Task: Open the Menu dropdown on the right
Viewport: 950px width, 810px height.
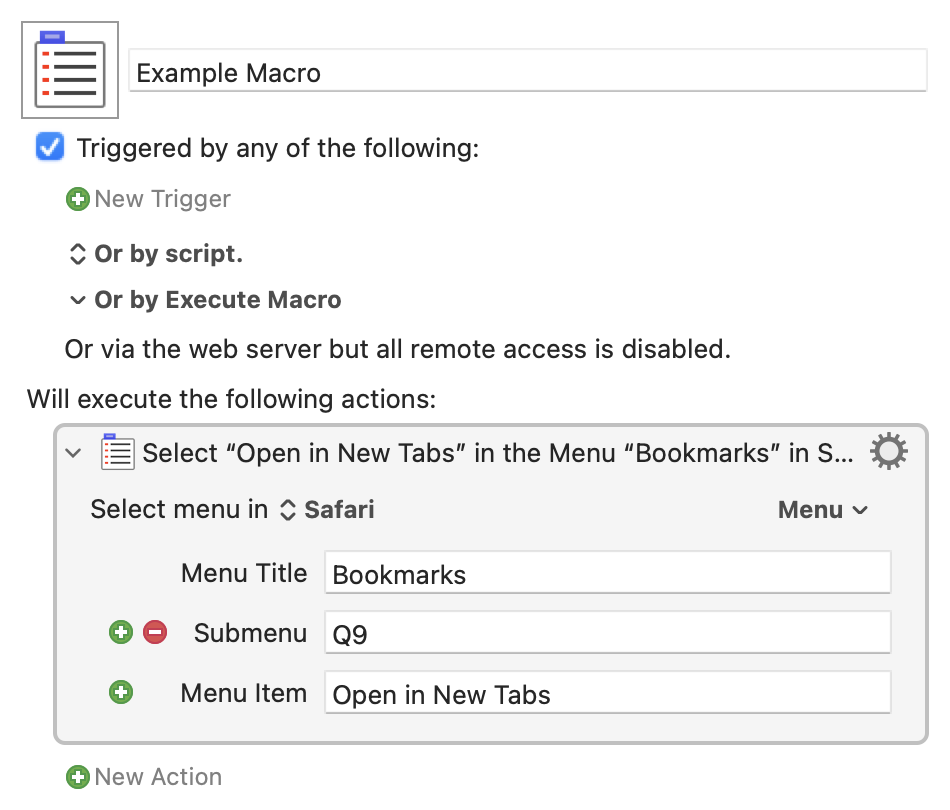Action: 823,510
